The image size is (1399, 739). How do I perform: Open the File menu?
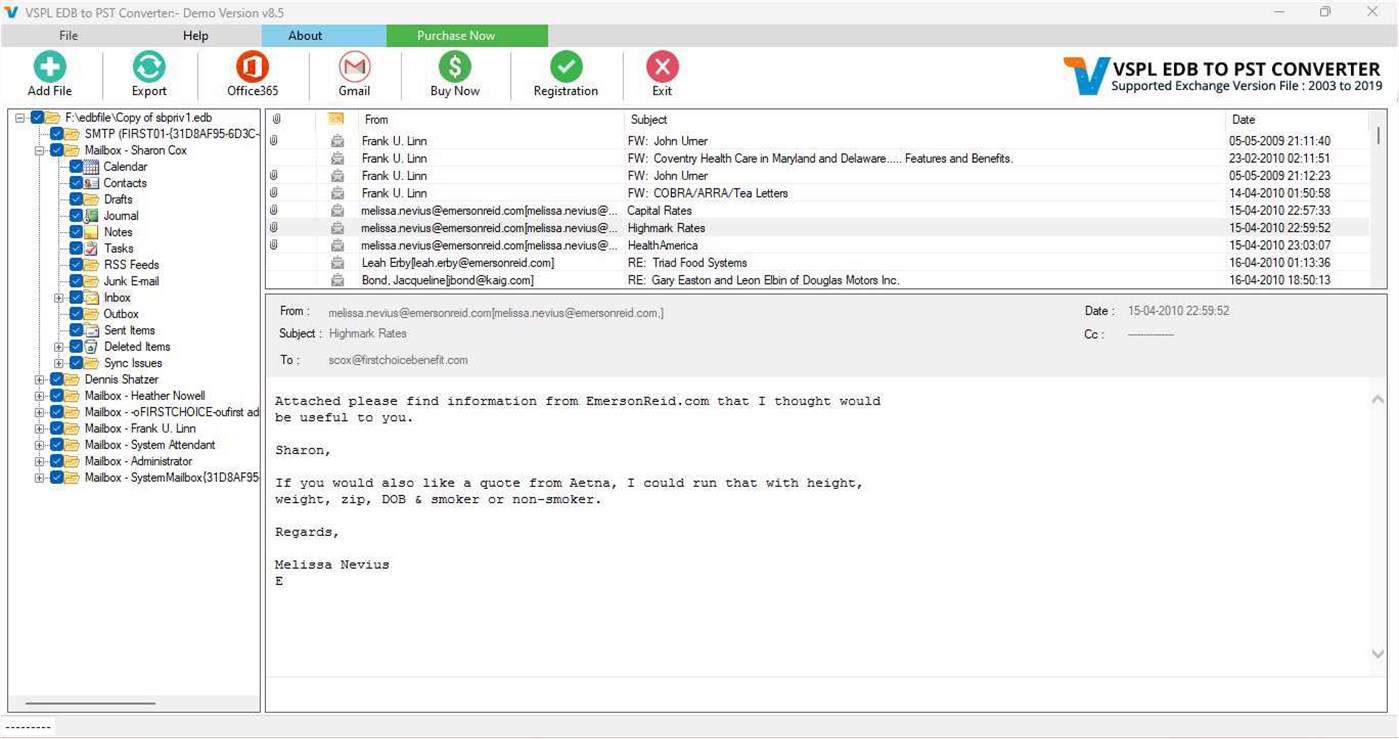67,35
